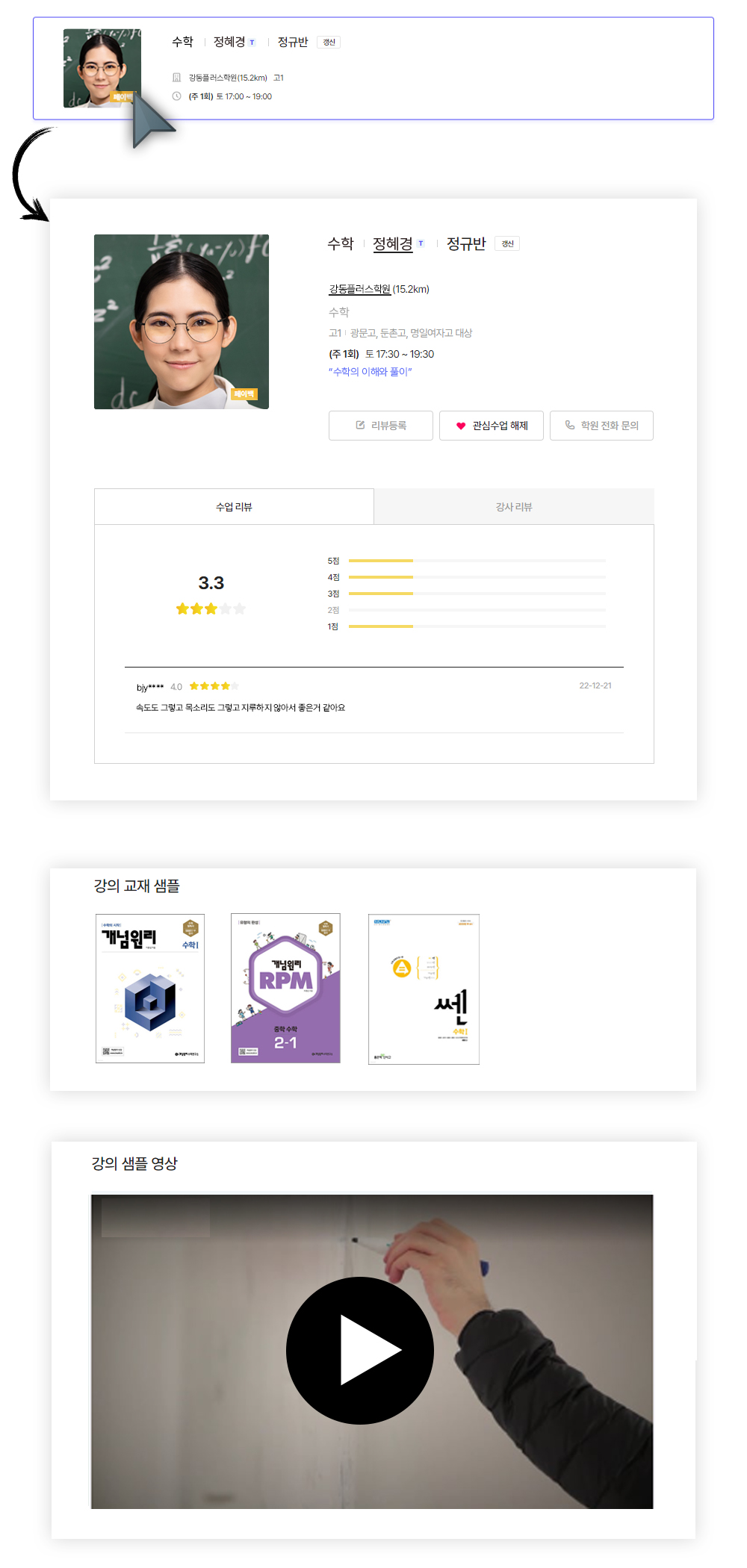
Task: Click the blue T badge beside 정혜경
Action: [421, 243]
